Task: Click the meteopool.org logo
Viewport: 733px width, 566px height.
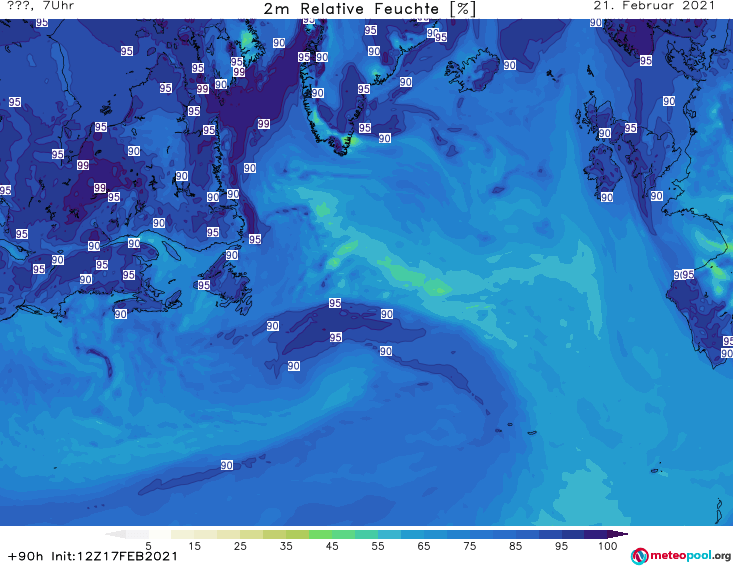Action: tap(681, 556)
